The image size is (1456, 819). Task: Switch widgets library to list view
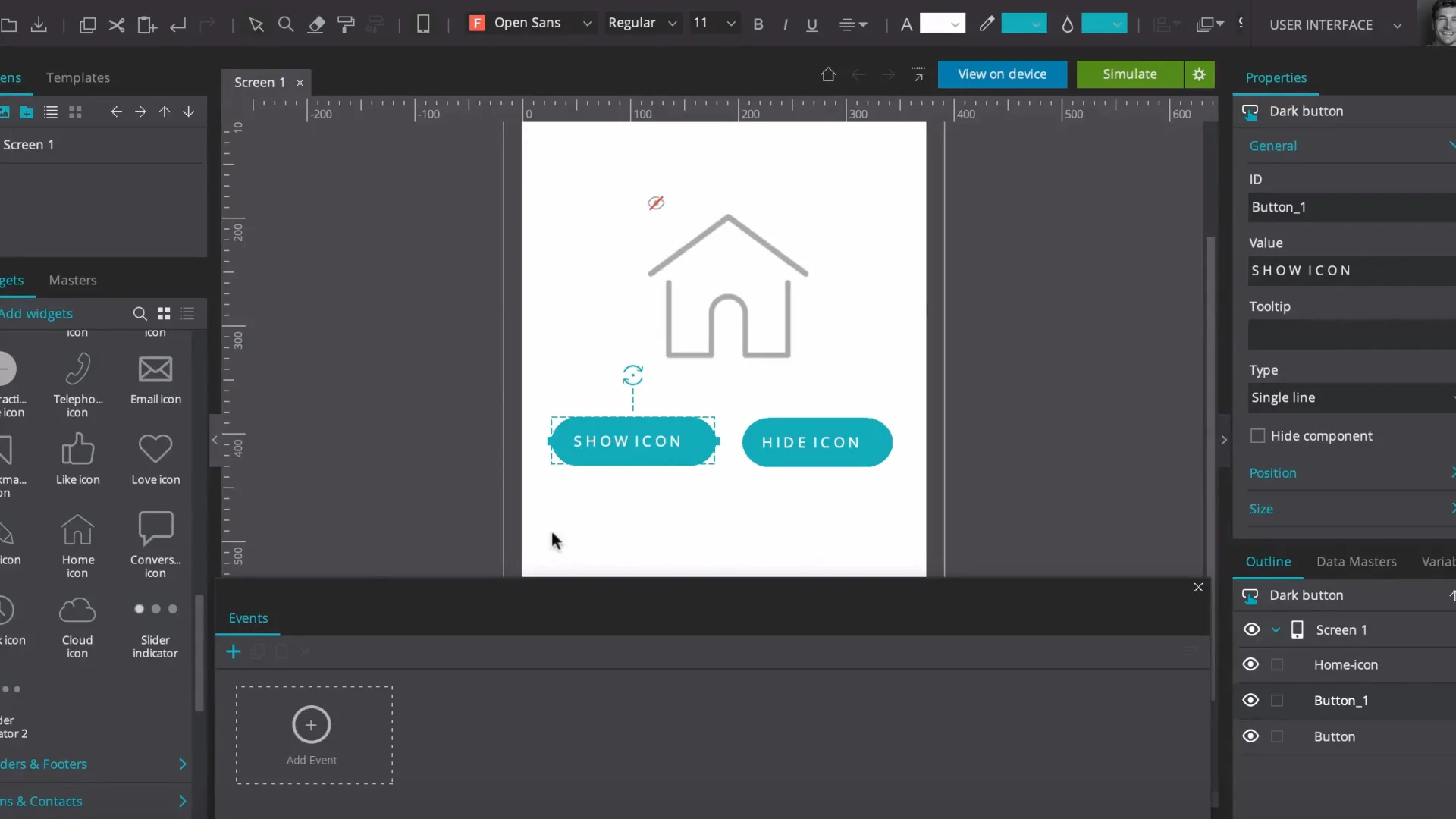tap(188, 313)
